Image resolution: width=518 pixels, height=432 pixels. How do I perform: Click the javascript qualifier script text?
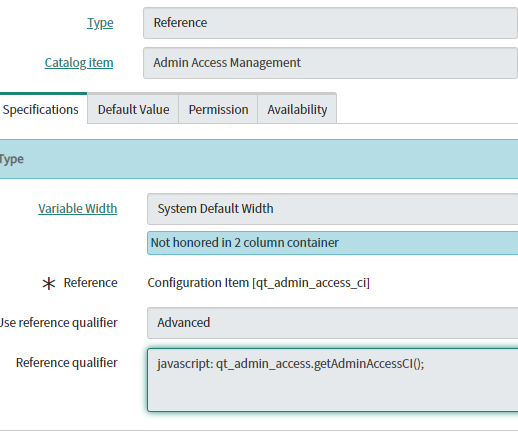[x=291, y=363]
